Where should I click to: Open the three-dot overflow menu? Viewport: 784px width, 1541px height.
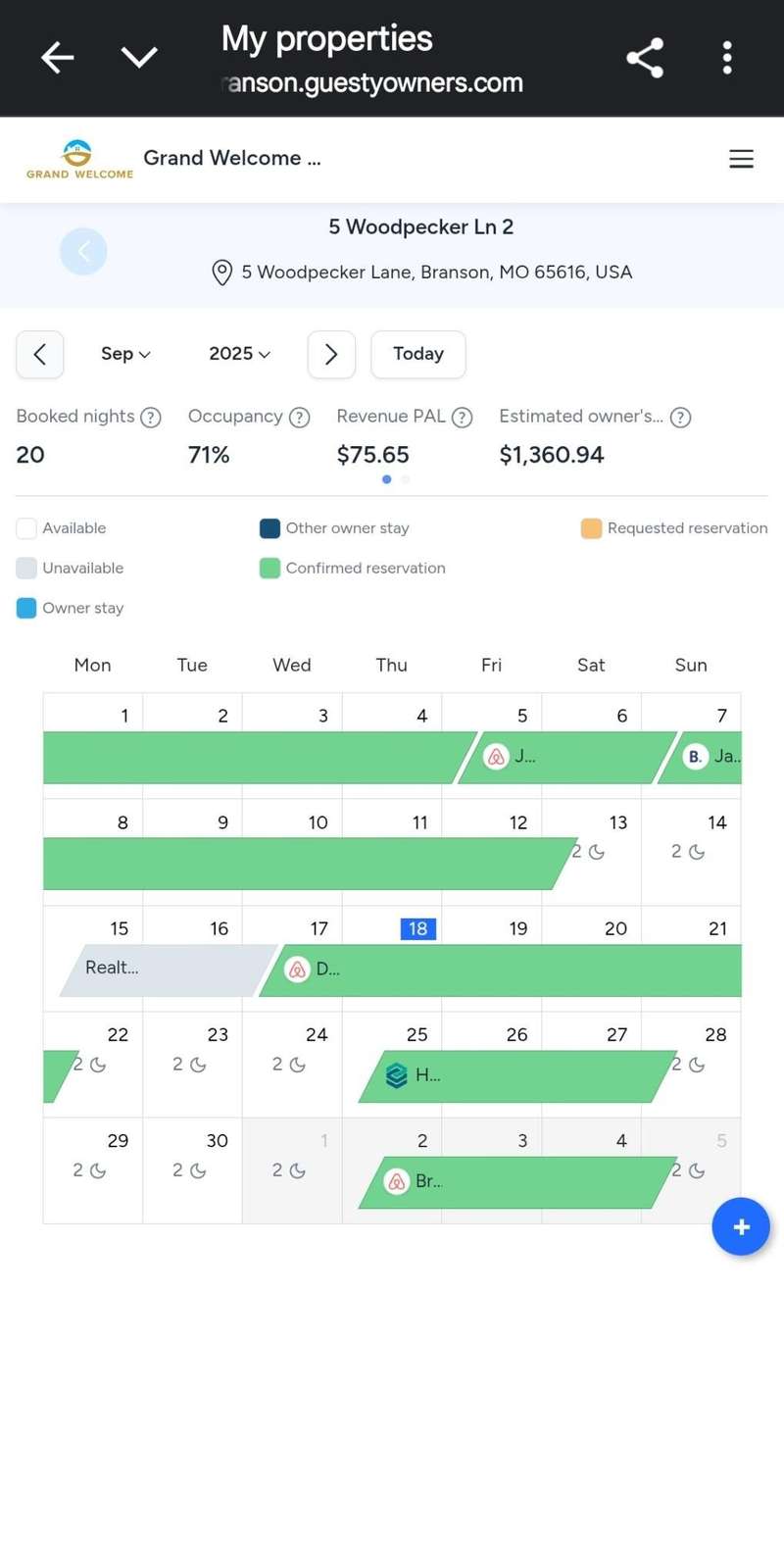coord(727,58)
